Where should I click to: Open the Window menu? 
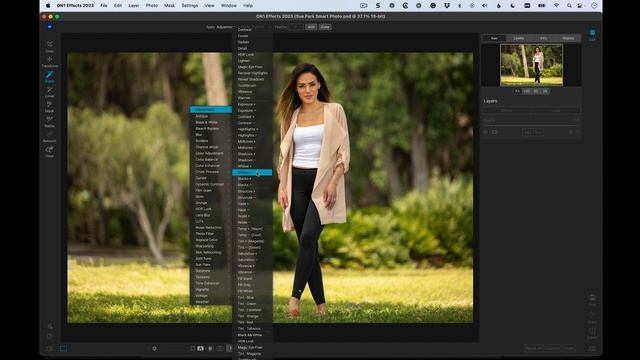click(x=229, y=6)
